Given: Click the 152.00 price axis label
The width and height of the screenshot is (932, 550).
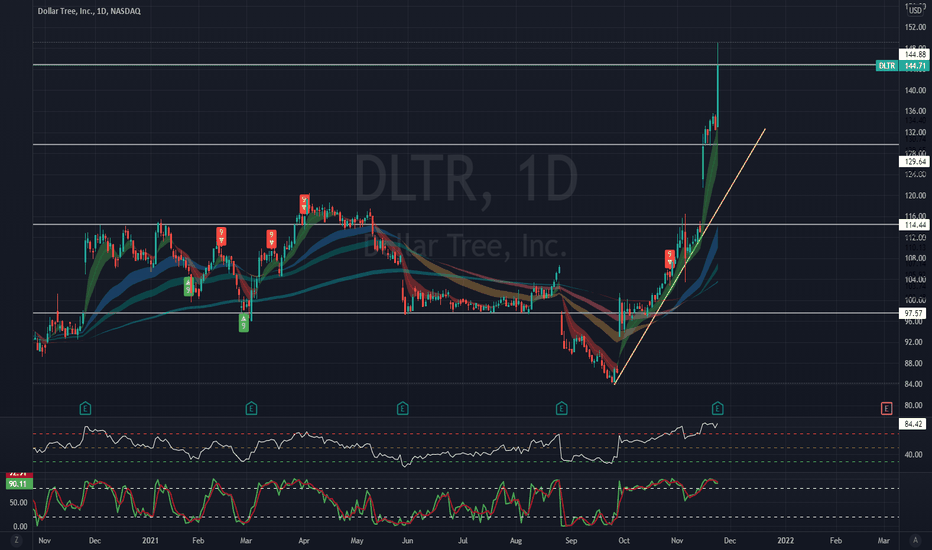Looking at the screenshot, I should pos(915,27).
